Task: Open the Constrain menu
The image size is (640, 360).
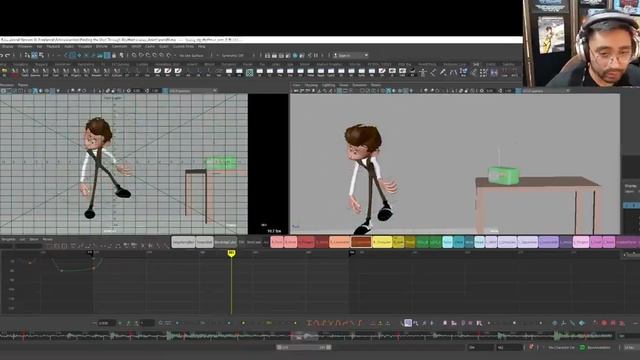Action: (x=120, y=47)
